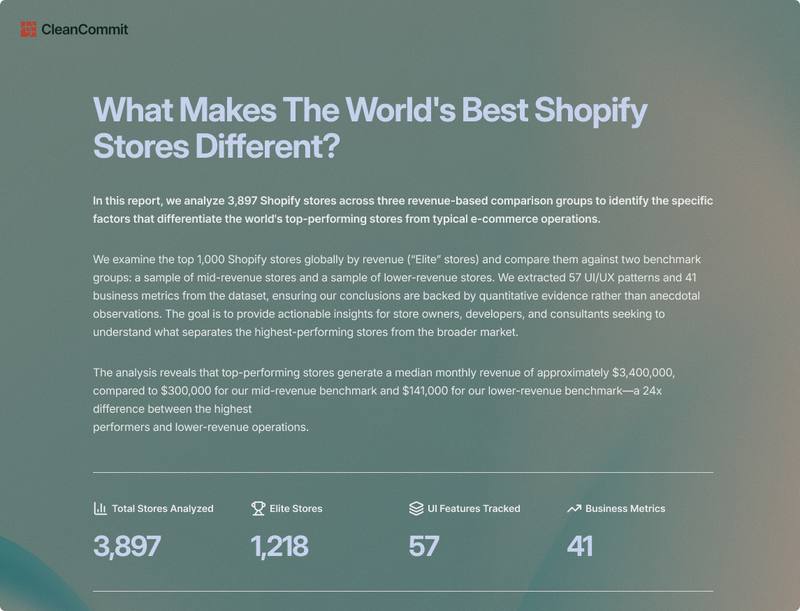Select the 57 UI features figure

(x=424, y=546)
